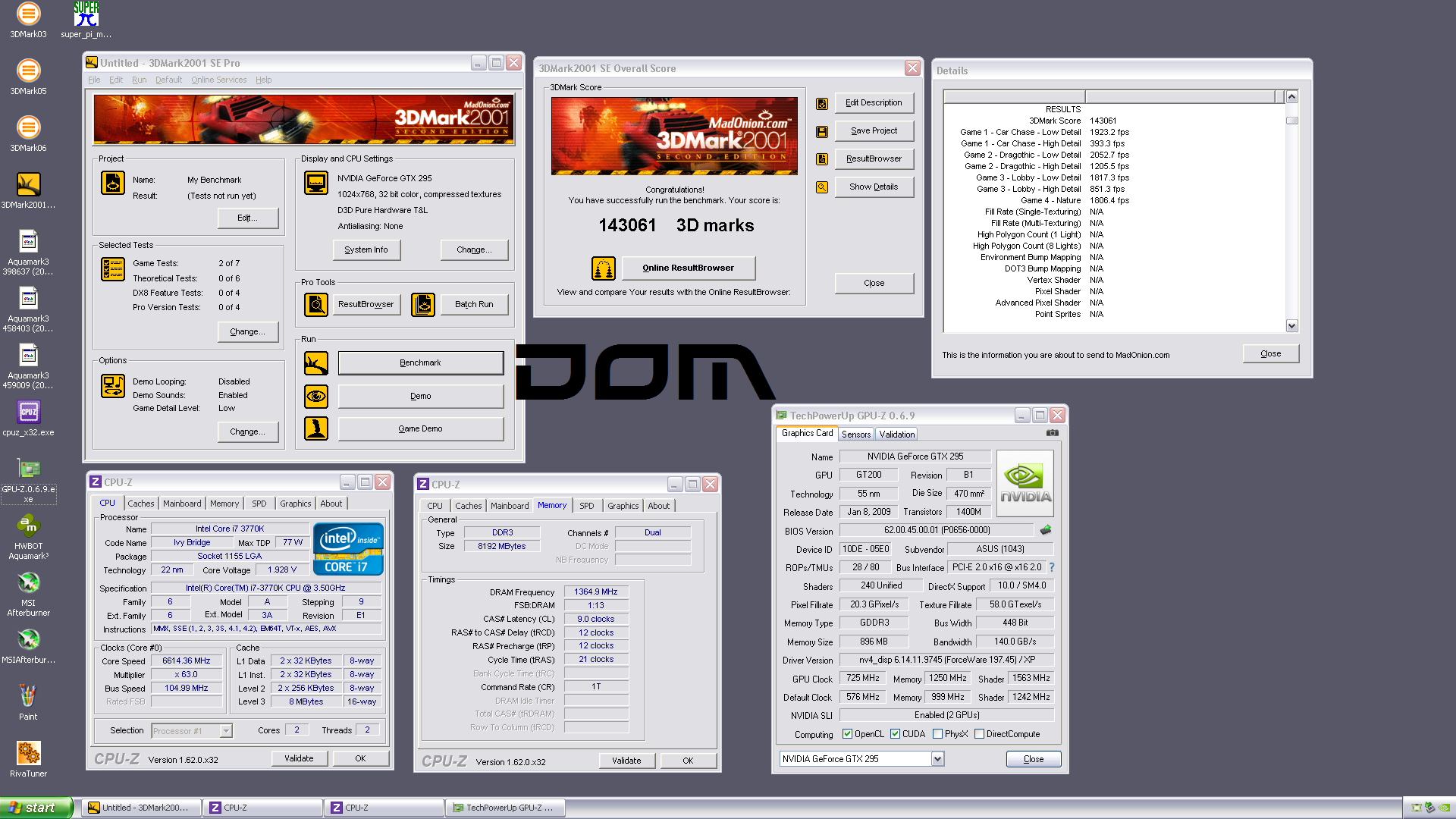The image size is (1456, 819).
Task: Open the Processor #1 selection dropdown in CPU-Z
Action: point(225,731)
